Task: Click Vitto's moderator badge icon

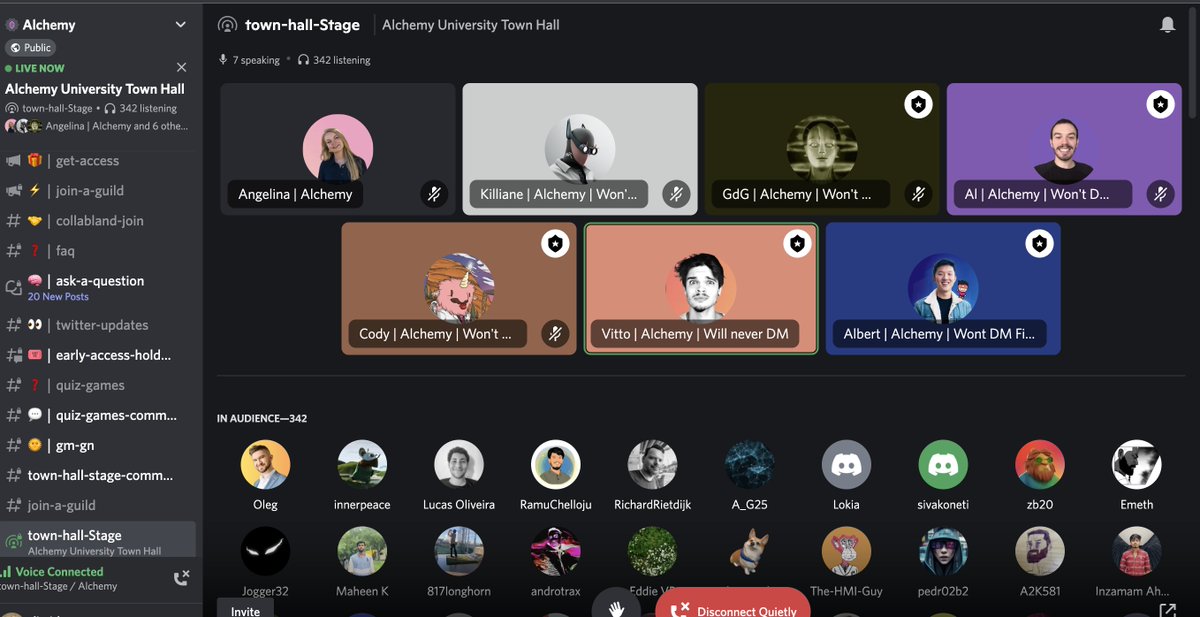Action: click(x=797, y=243)
